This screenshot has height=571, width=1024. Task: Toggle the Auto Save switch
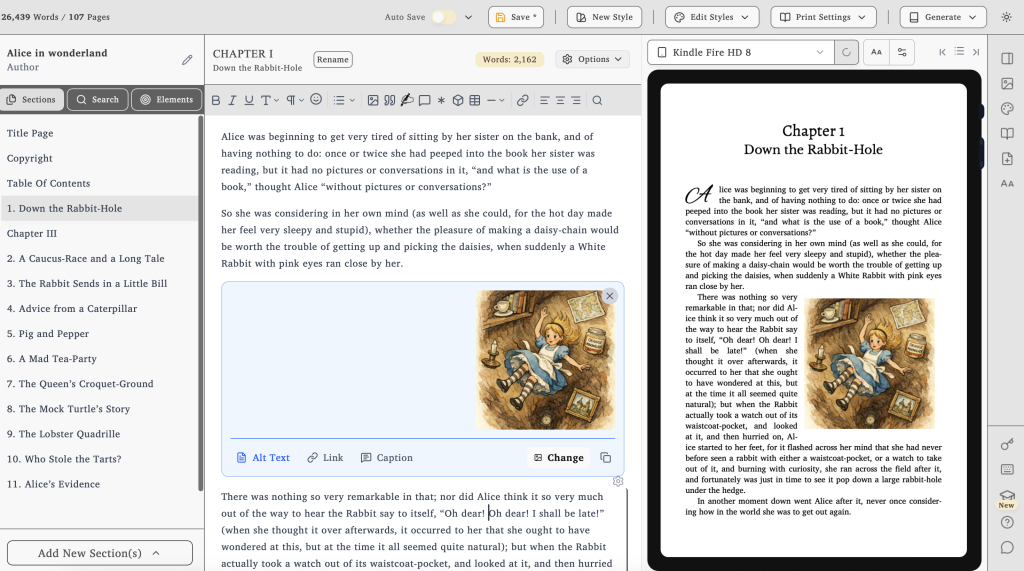tap(443, 17)
